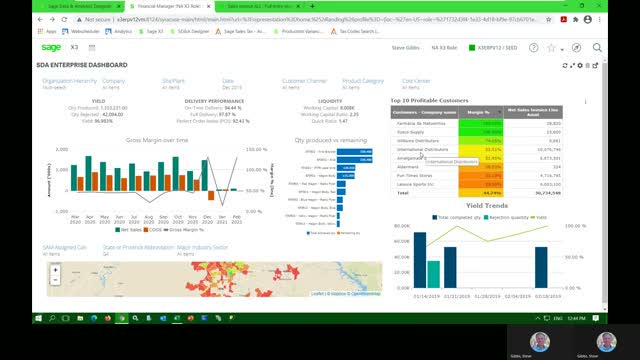640x360 pixels.
Task: Select the International Distributors table row
Action: coord(476,149)
